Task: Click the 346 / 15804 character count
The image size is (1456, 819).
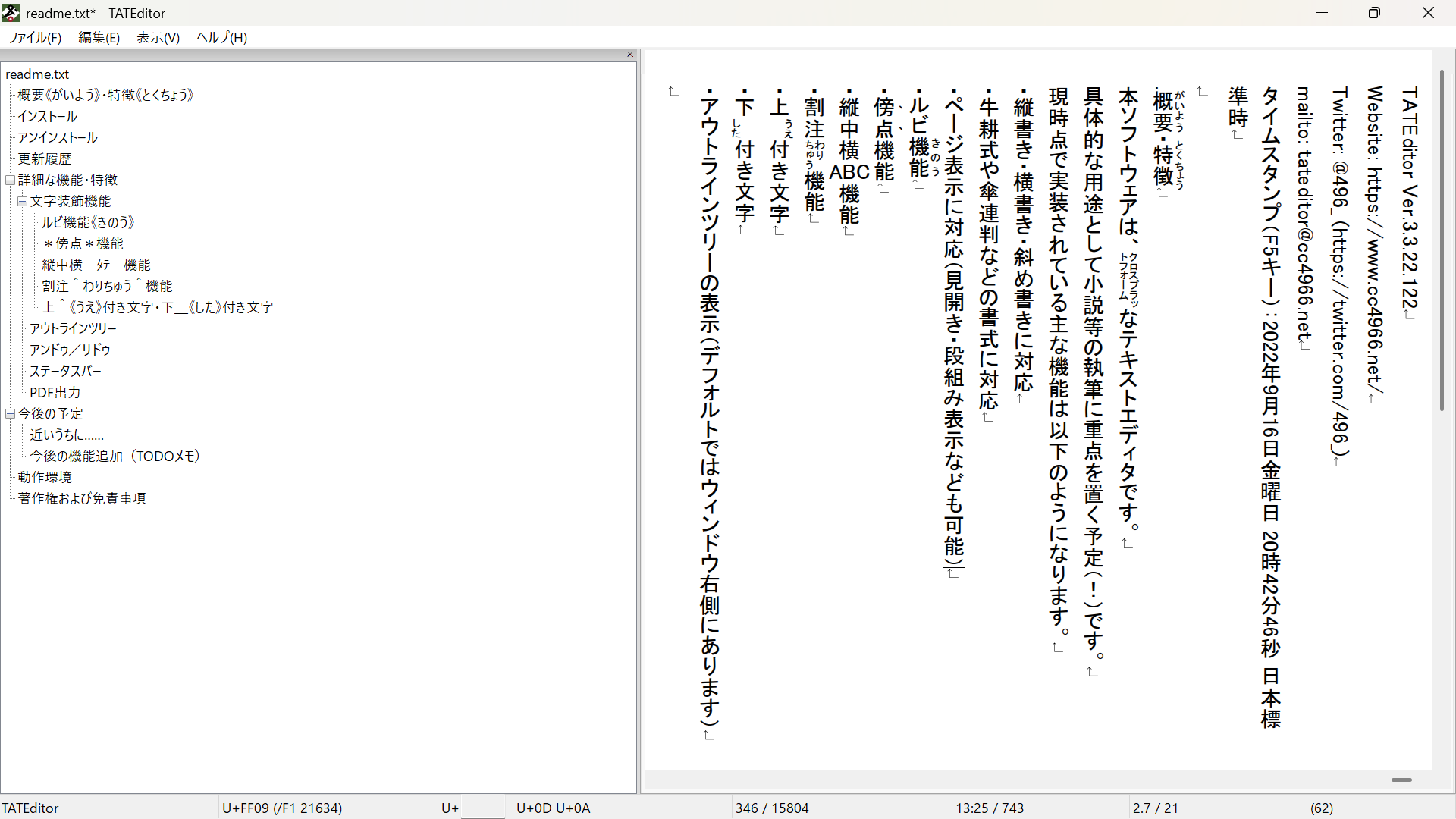Action: pyautogui.click(x=772, y=808)
